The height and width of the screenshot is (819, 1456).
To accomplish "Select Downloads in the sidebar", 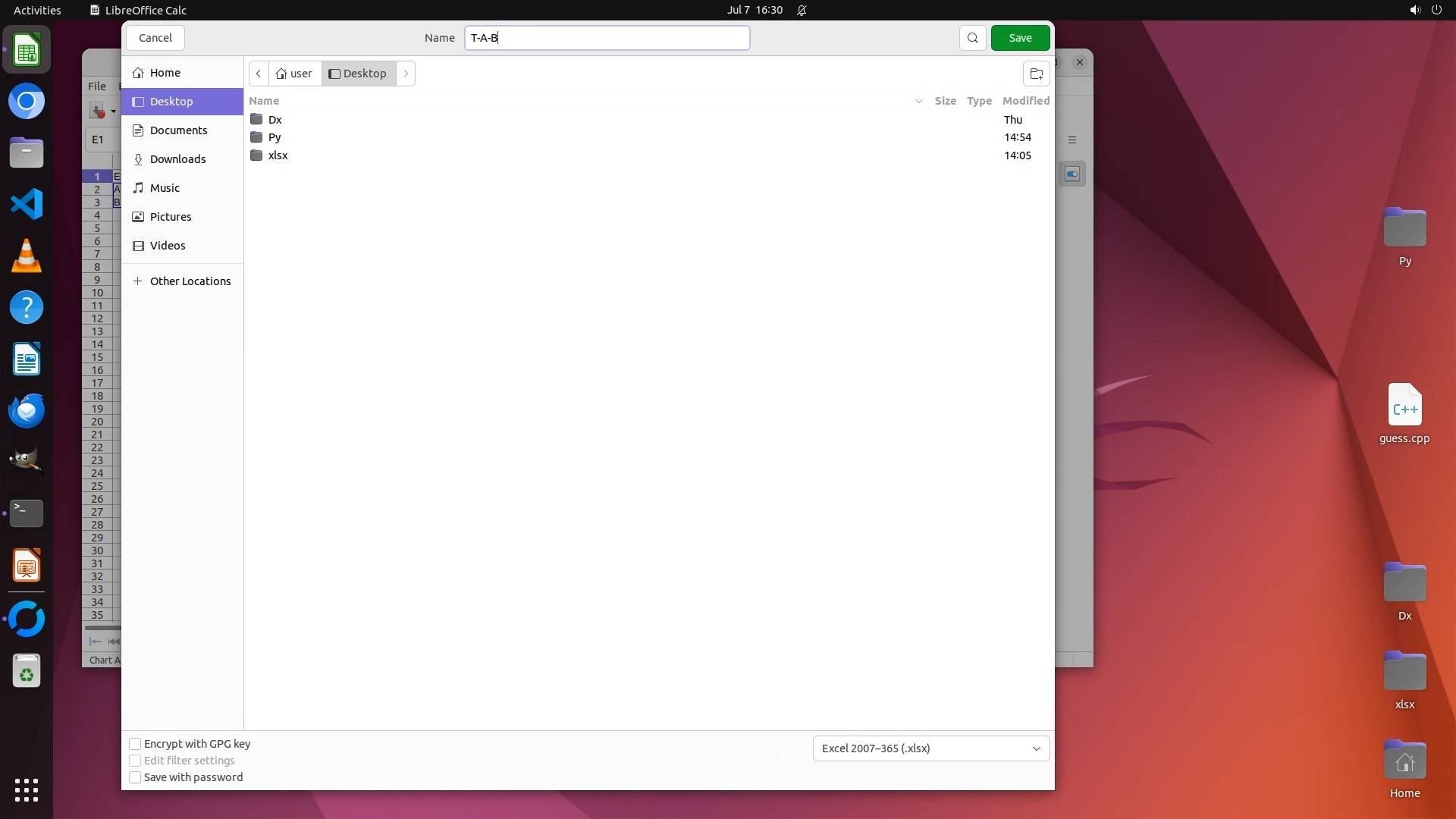I will pyautogui.click(x=177, y=159).
